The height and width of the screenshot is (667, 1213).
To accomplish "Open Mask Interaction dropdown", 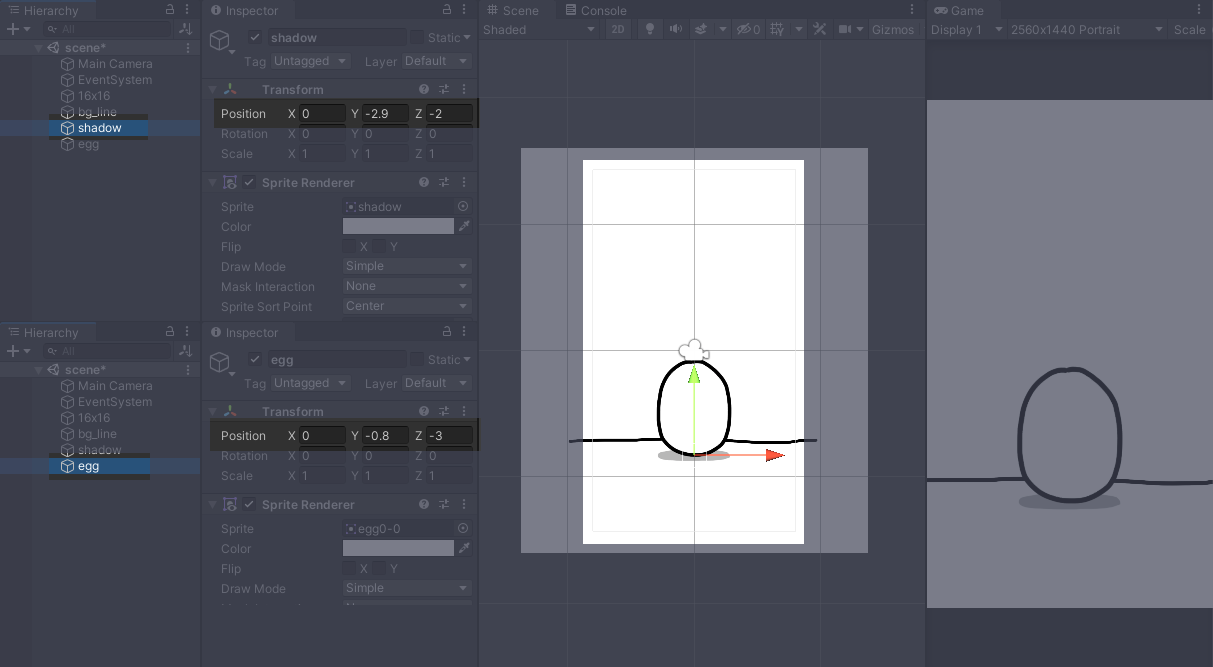I will [407, 286].
